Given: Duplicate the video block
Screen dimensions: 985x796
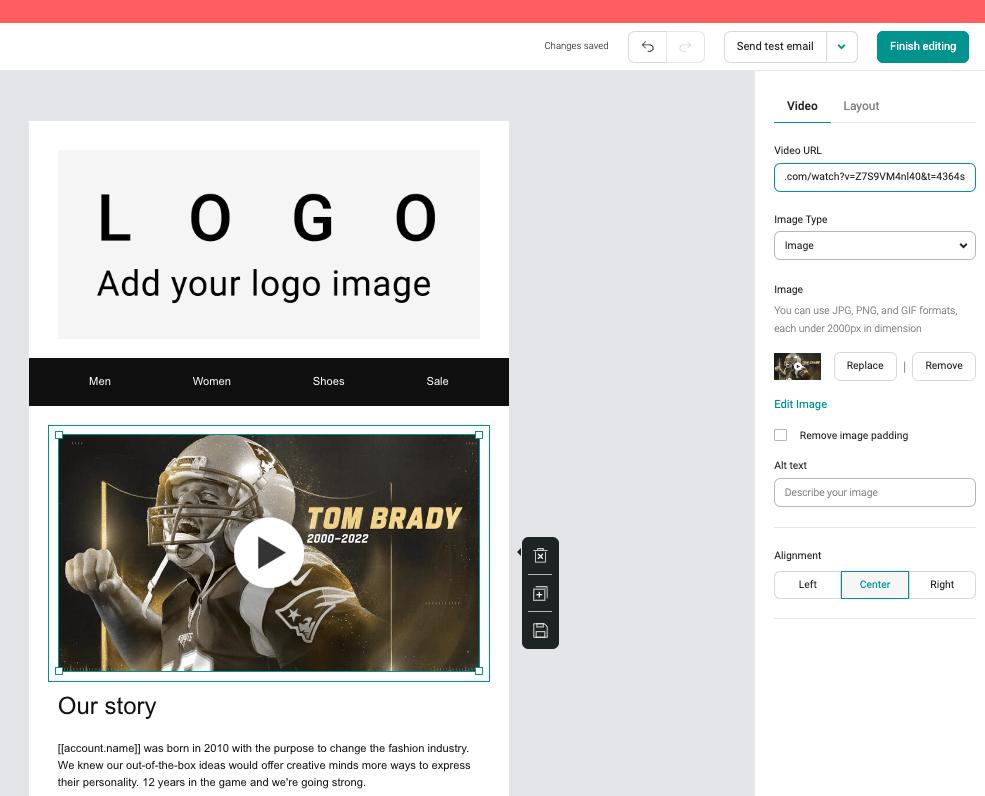Looking at the screenshot, I should point(540,592).
